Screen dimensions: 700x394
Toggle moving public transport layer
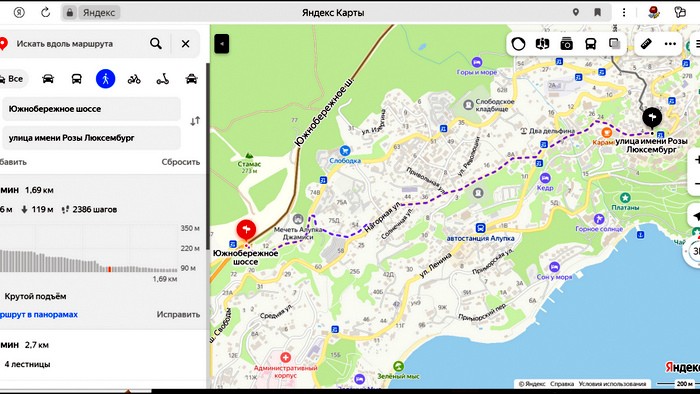click(591, 44)
